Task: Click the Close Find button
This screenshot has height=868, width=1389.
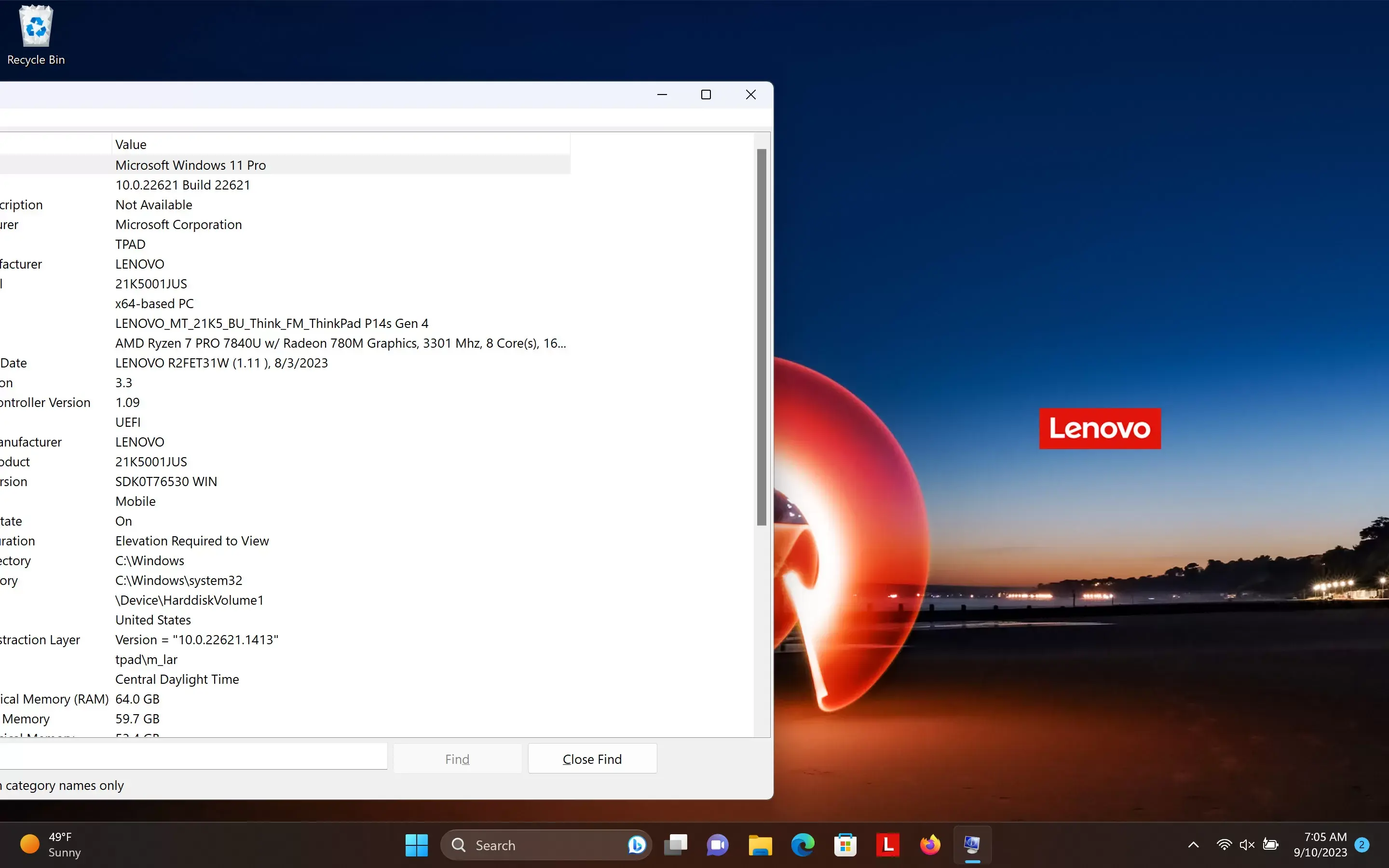Action: click(592, 759)
